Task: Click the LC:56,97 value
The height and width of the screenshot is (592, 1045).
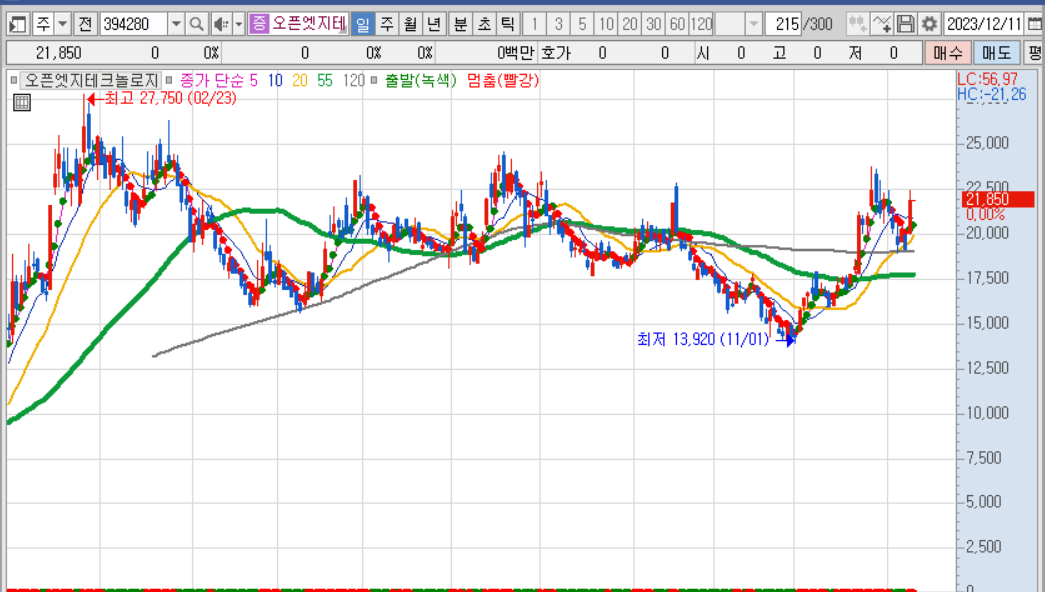Action: [x=988, y=79]
